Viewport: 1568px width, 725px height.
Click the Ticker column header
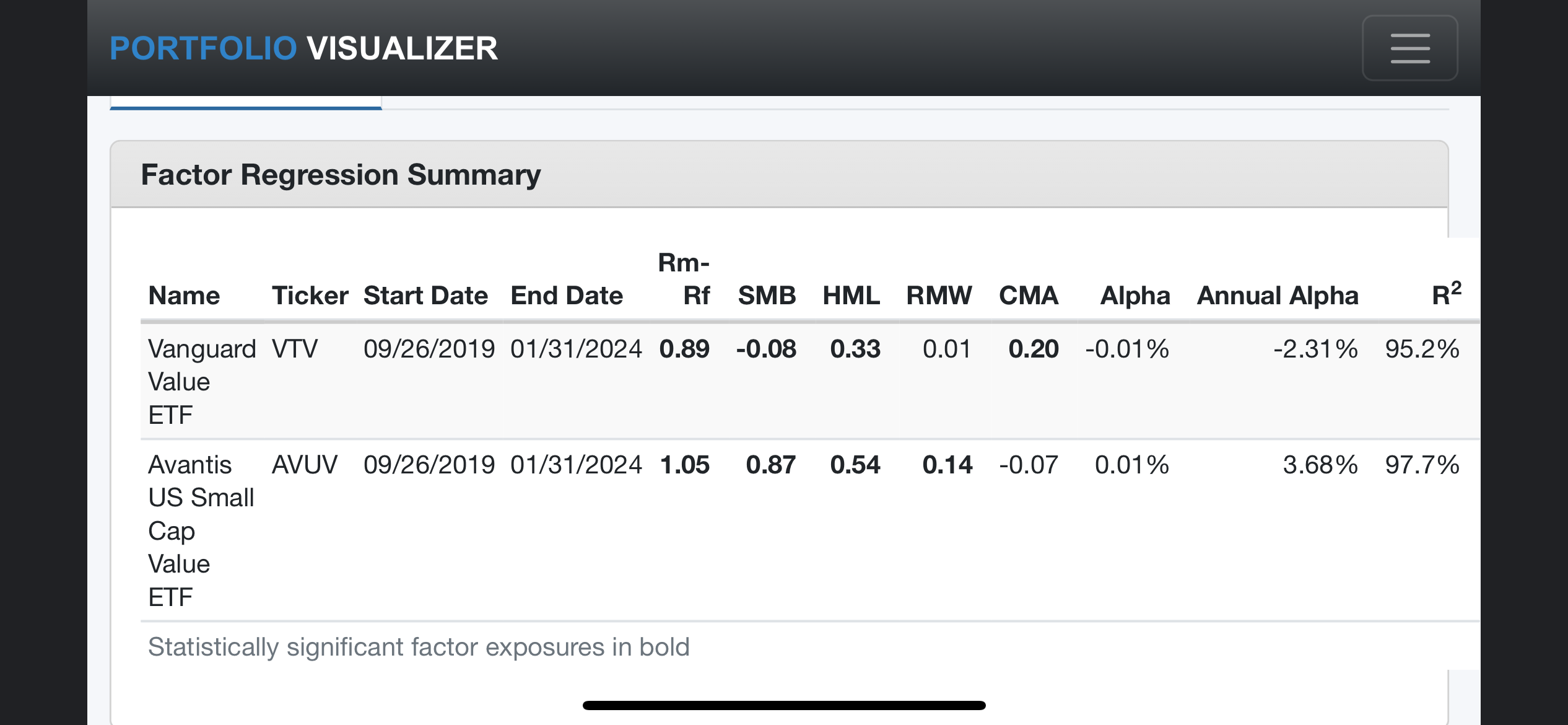pyautogui.click(x=310, y=296)
